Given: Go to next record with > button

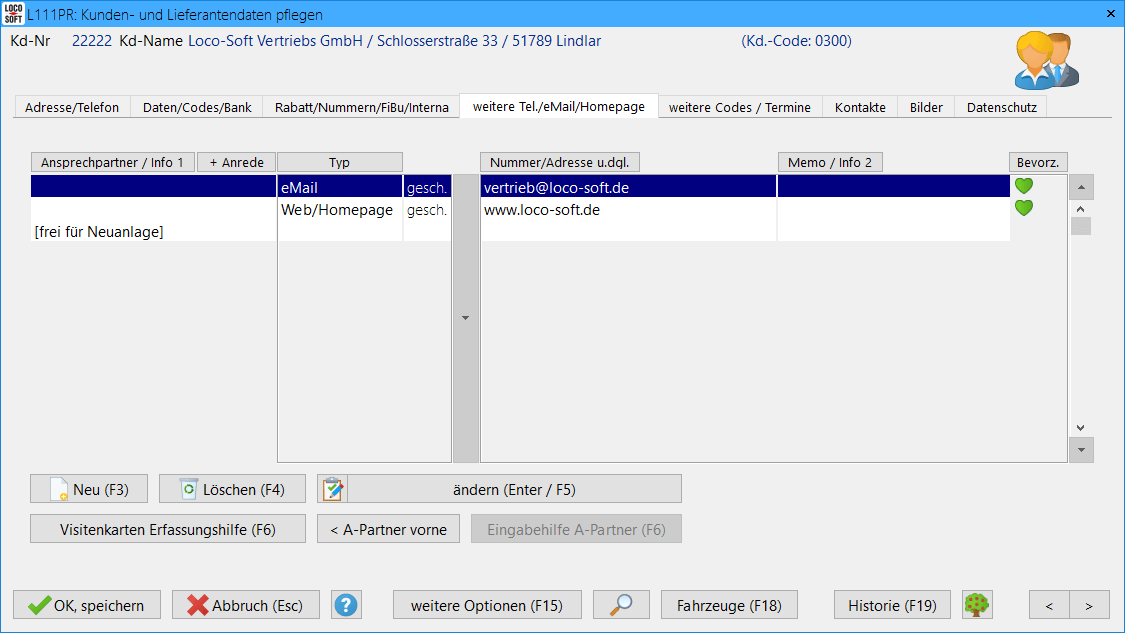Looking at the screenshot, I should [1089, 605].
